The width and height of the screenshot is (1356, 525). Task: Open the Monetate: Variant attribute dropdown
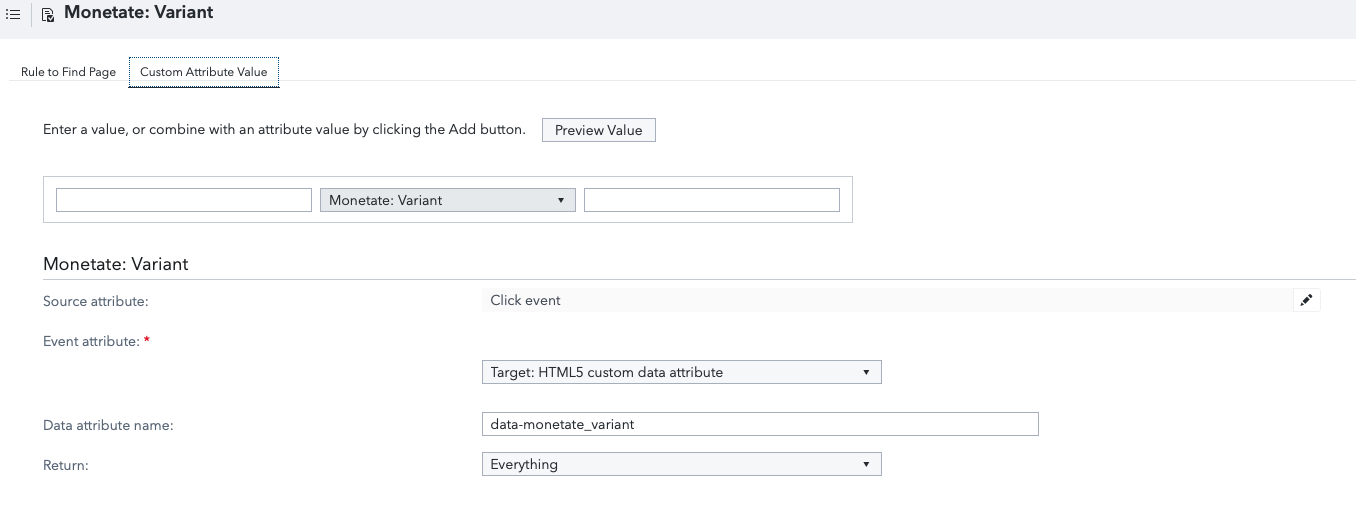447,200
